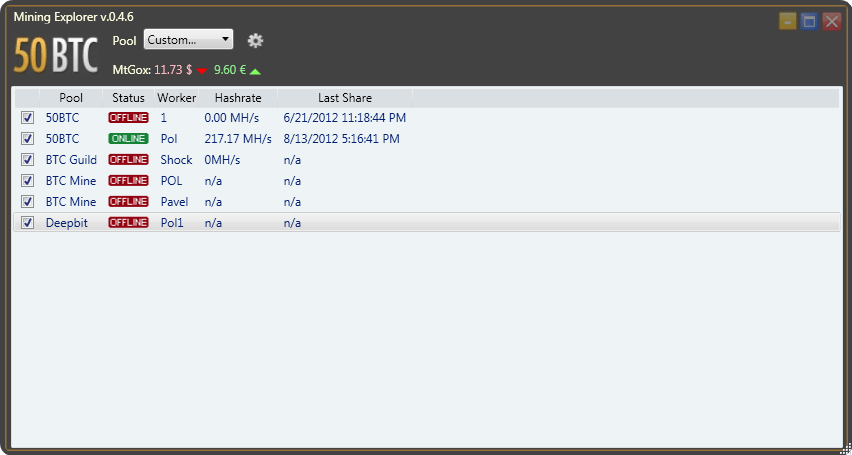Click the Worker column header
This screenshot has width=852, height=455.
coord(178,98)
